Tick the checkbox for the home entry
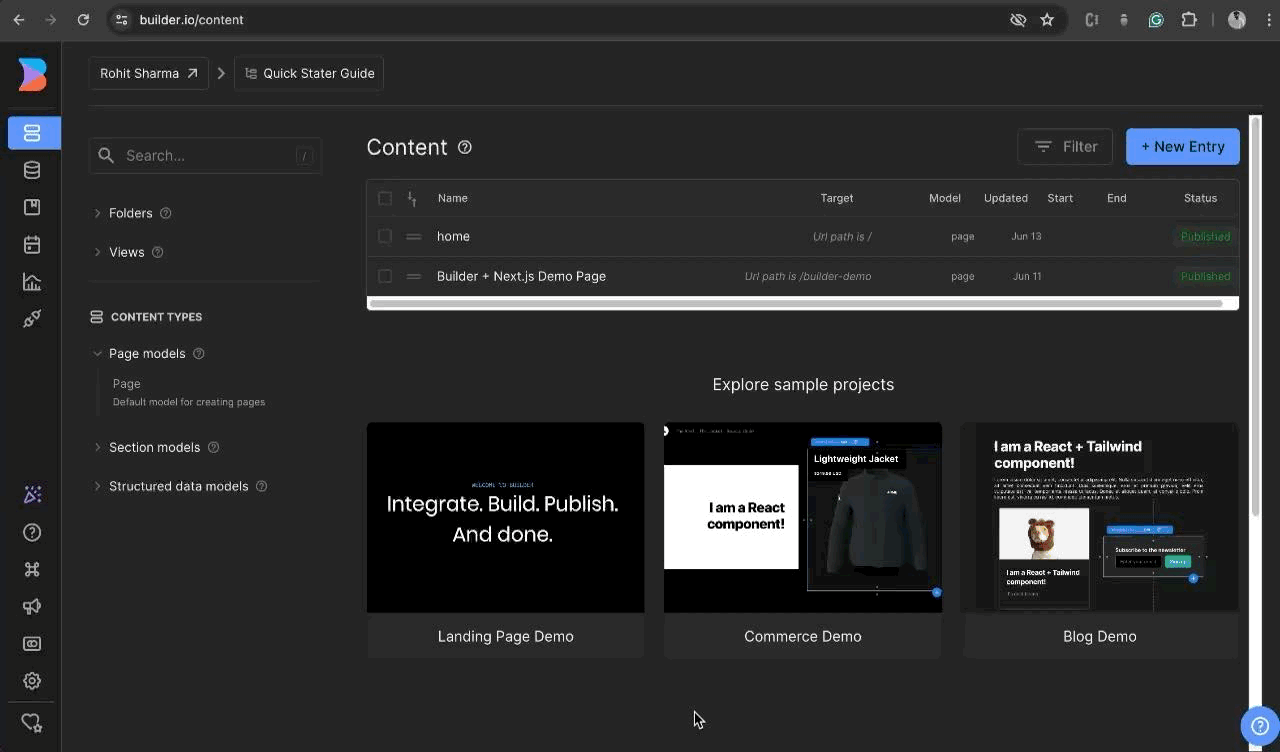The width and height of the screenshot is (1280, 752). click(x=385, y=236)
